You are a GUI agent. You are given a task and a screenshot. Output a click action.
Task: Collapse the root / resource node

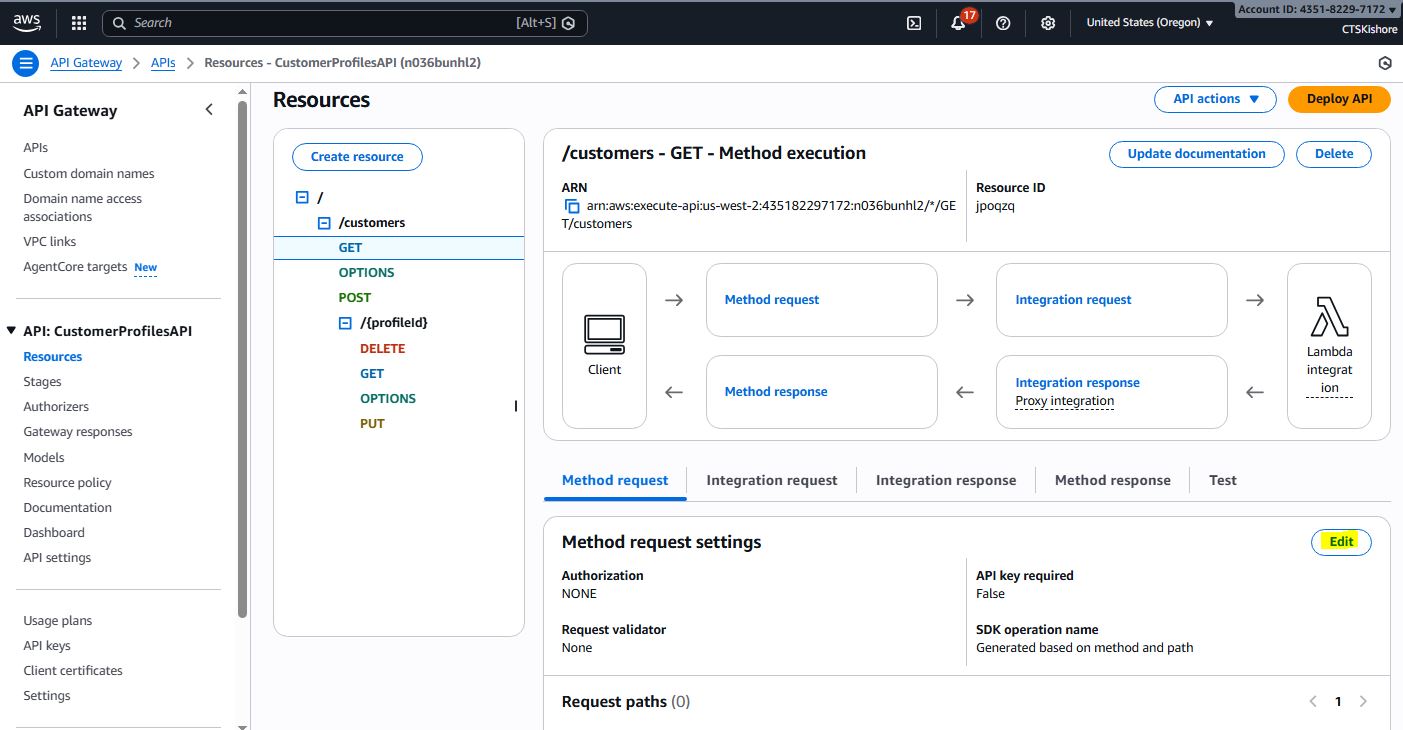tap(302, 198)
